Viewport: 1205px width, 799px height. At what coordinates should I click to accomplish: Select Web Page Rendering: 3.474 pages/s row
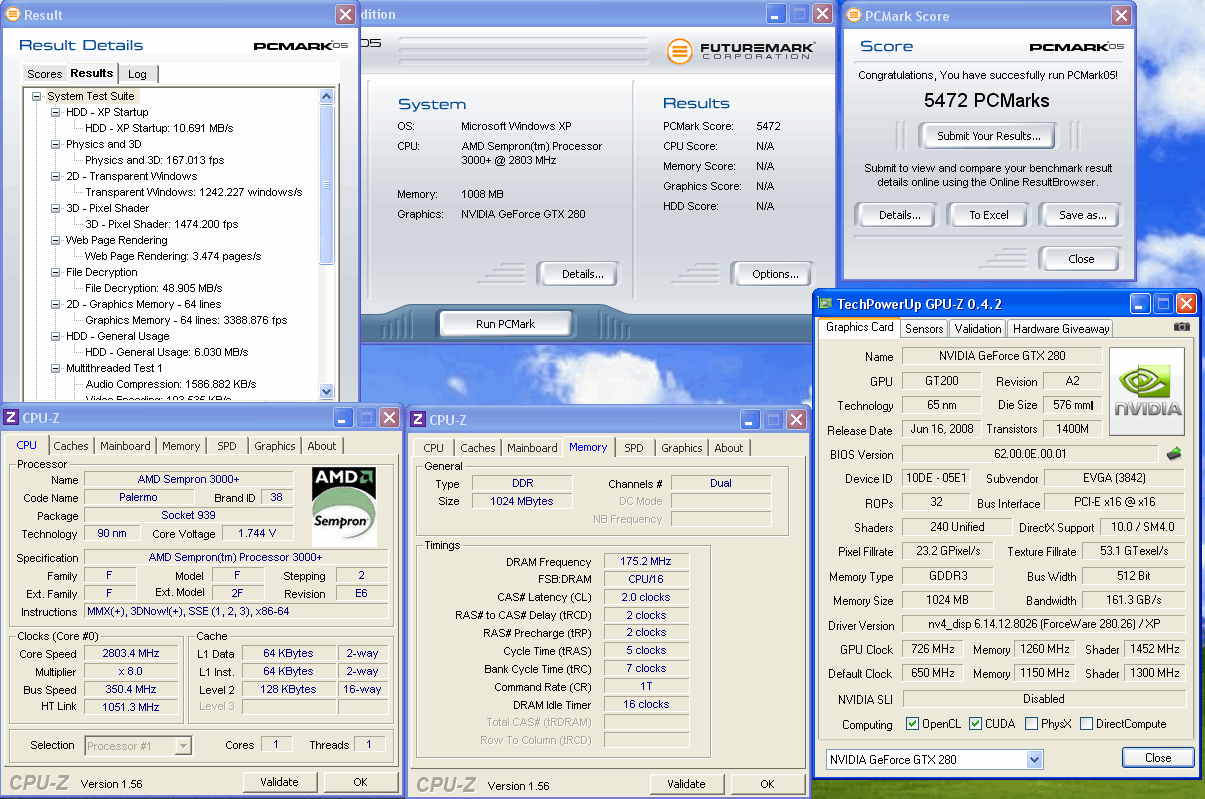click(x=172, y=256)
